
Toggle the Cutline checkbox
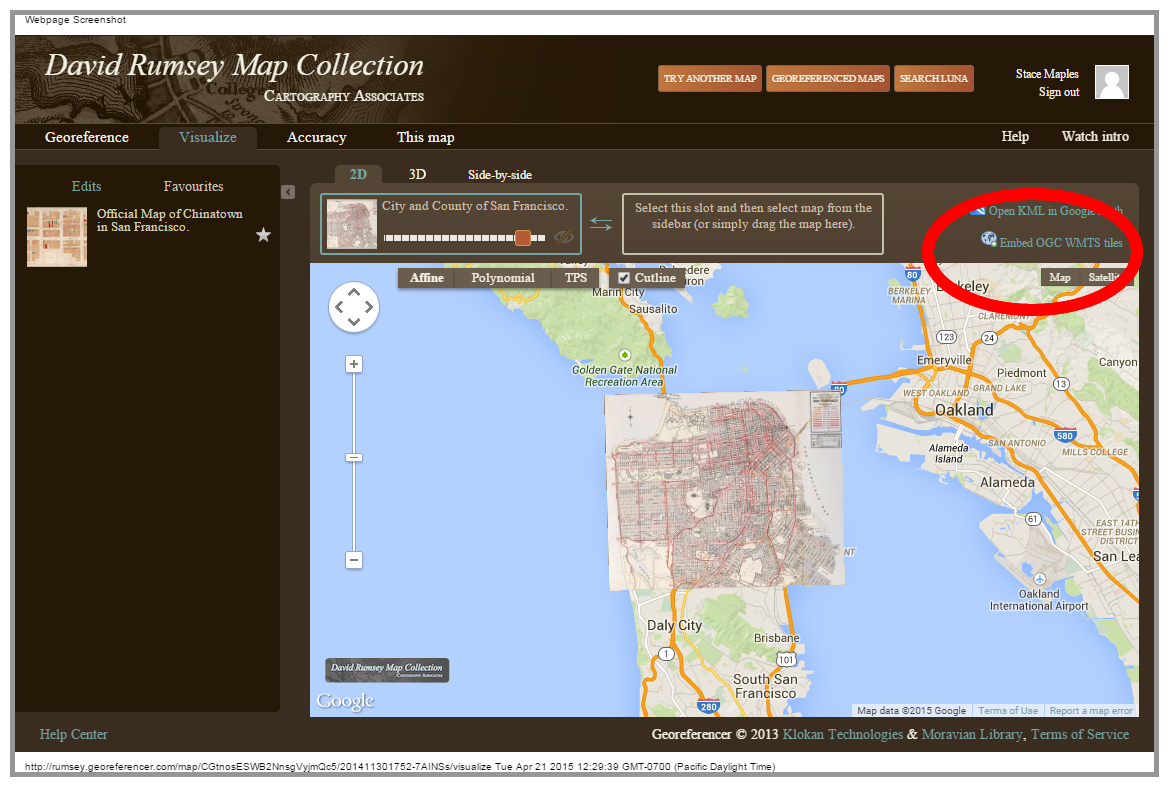pos(624,278)
